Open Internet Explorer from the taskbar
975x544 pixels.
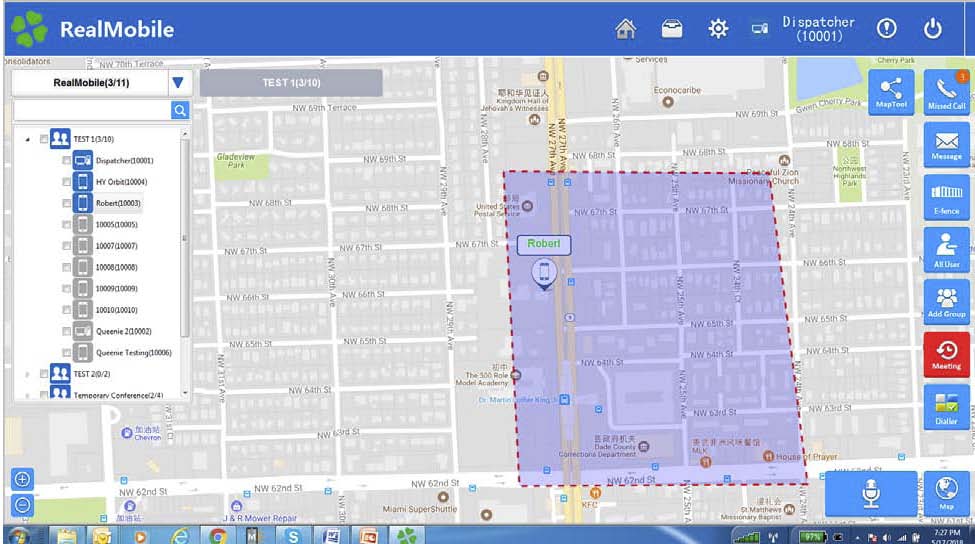180,535
